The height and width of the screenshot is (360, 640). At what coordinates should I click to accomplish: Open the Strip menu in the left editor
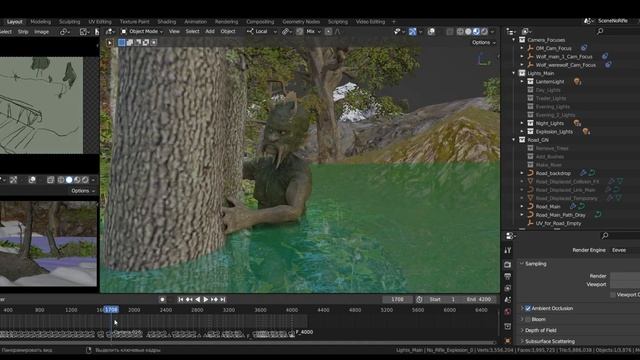pyautogui.click(x=23, y=31)
